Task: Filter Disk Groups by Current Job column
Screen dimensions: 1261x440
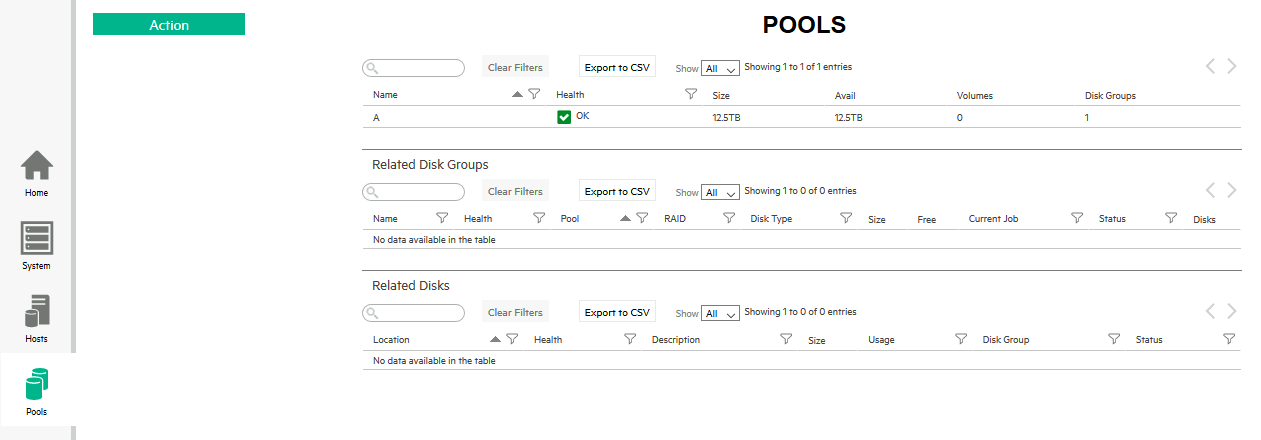Action: tap(1077, 217)
